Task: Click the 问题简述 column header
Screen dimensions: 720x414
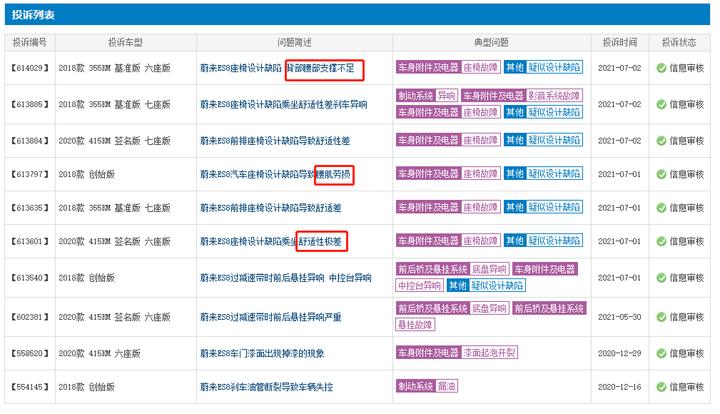Action: click(x=294, y=42)
